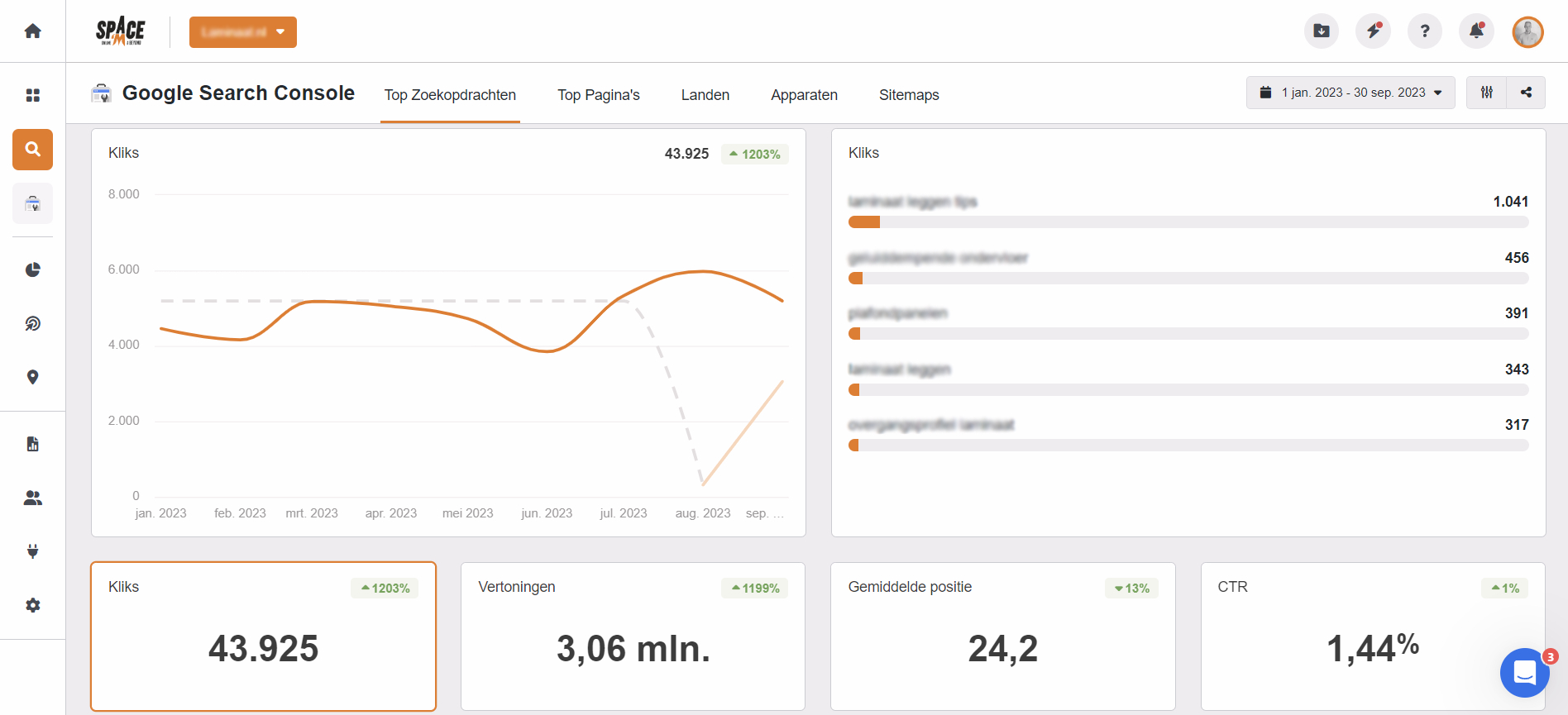Select the Vertoningen 3,06 mln. card
Viewport: 1568px width, 715px height.
[633, 636]
